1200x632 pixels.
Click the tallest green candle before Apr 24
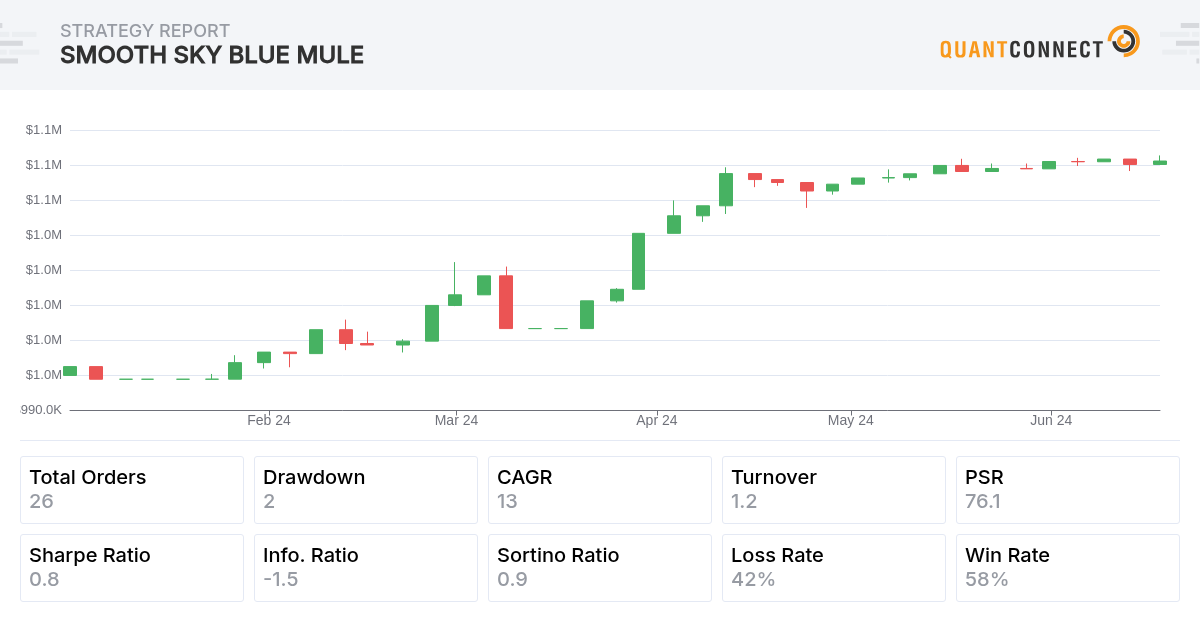click(x=638, y=261)
